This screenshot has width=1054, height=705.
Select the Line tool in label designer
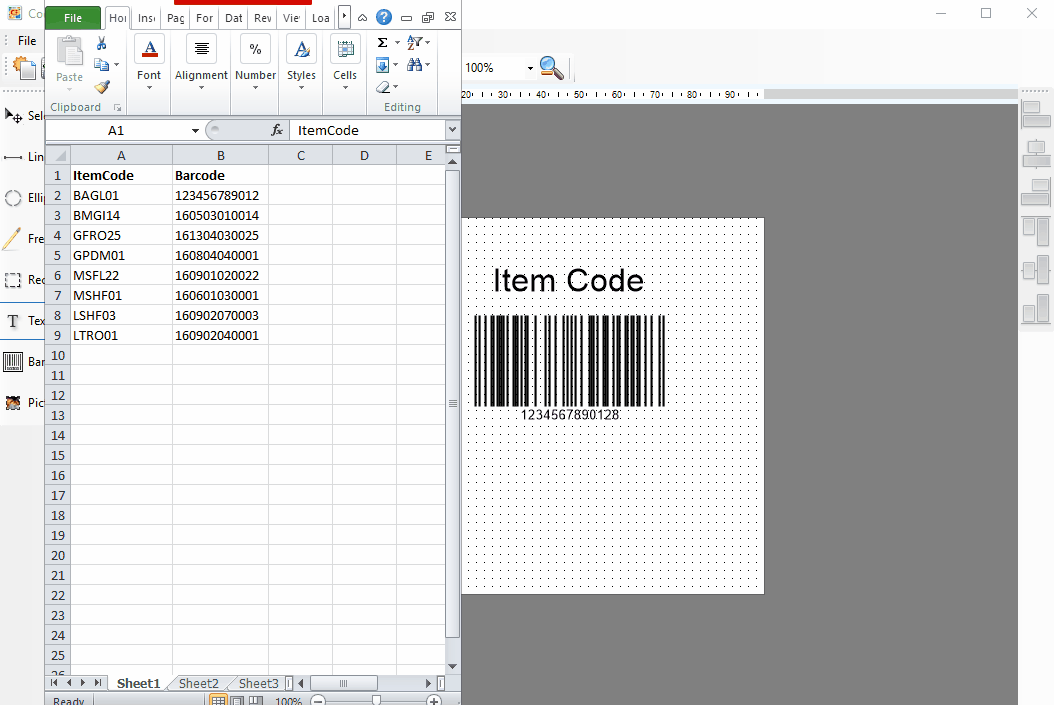[x=24, y=157]
